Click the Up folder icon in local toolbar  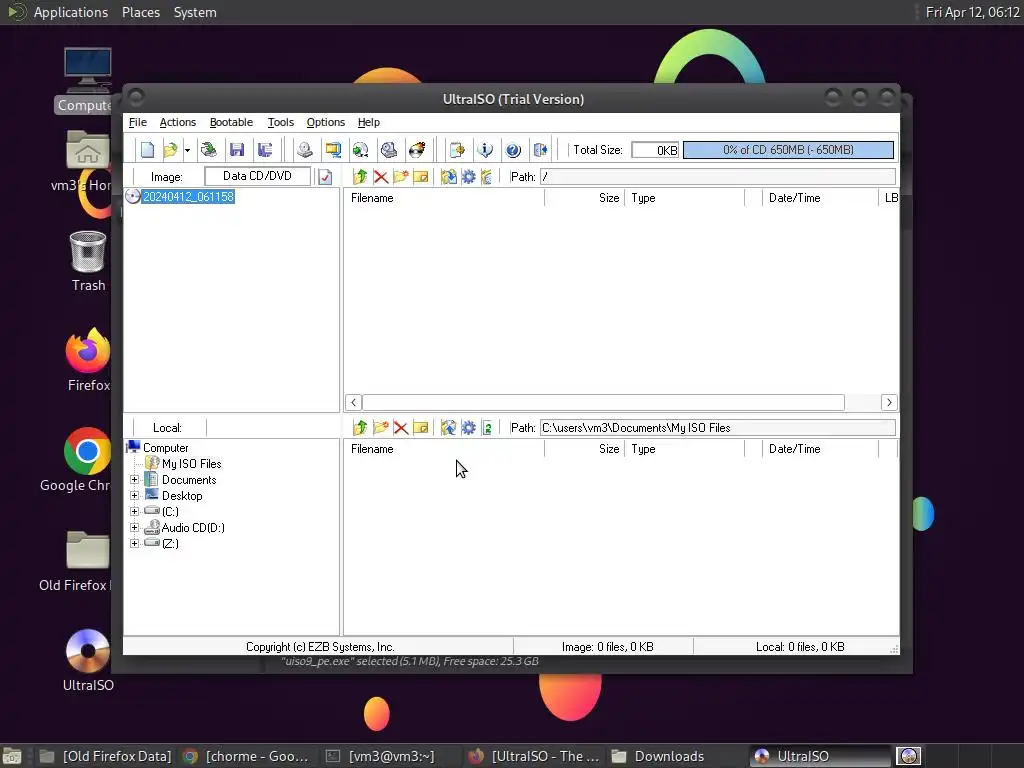(360, 428)
